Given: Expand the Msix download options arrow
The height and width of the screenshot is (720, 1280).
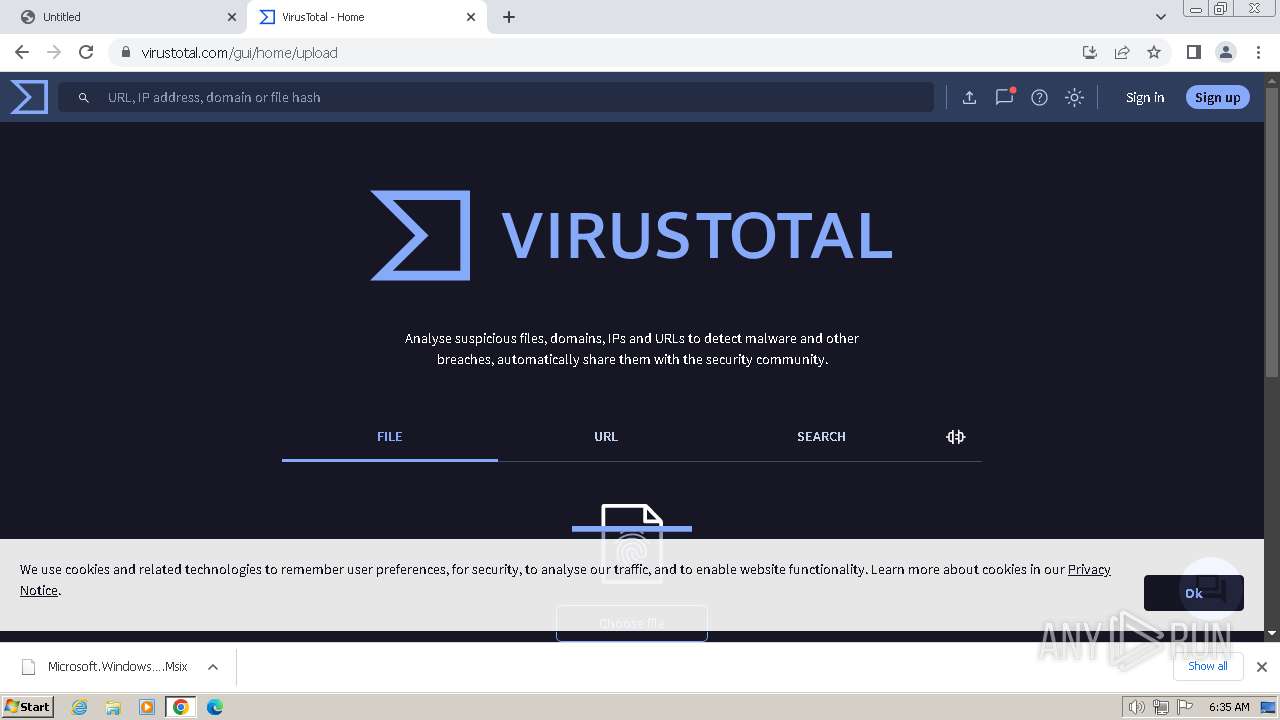Looking at the screenshot, I should [212, 667].
